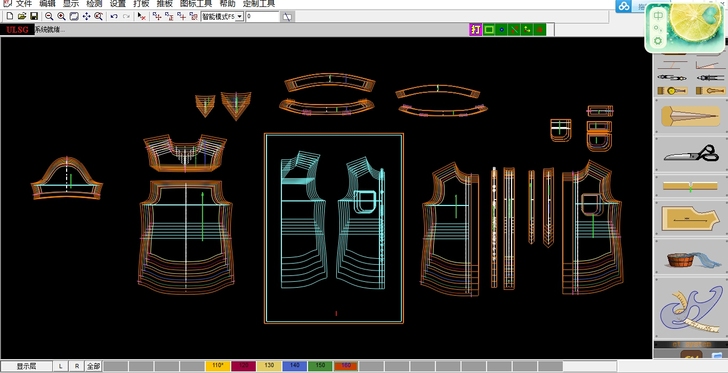Select the pointer with red X tool
This screenshot has width=728, height=373.
pos(142,16)
